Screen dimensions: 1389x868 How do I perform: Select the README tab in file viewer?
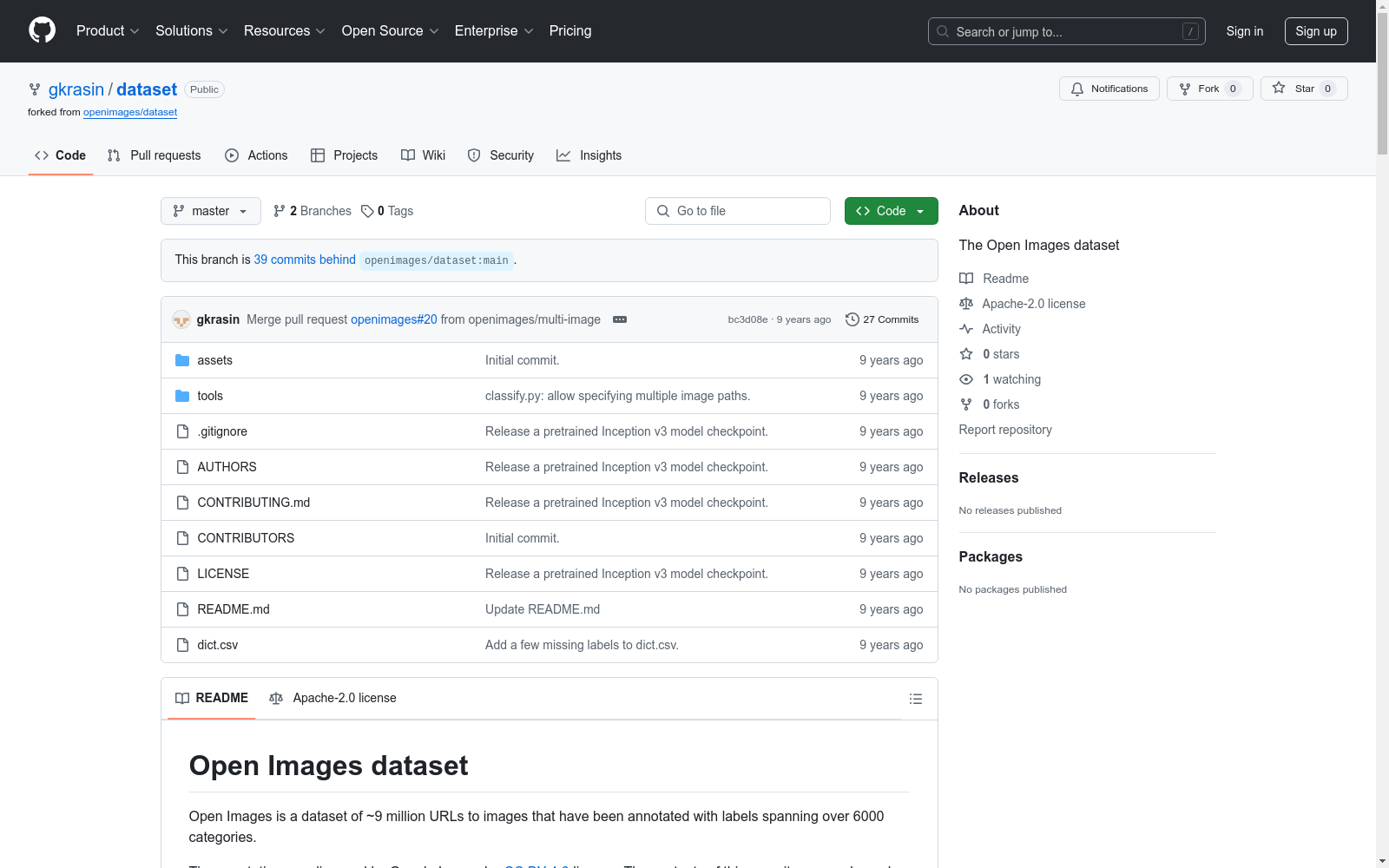212,698
